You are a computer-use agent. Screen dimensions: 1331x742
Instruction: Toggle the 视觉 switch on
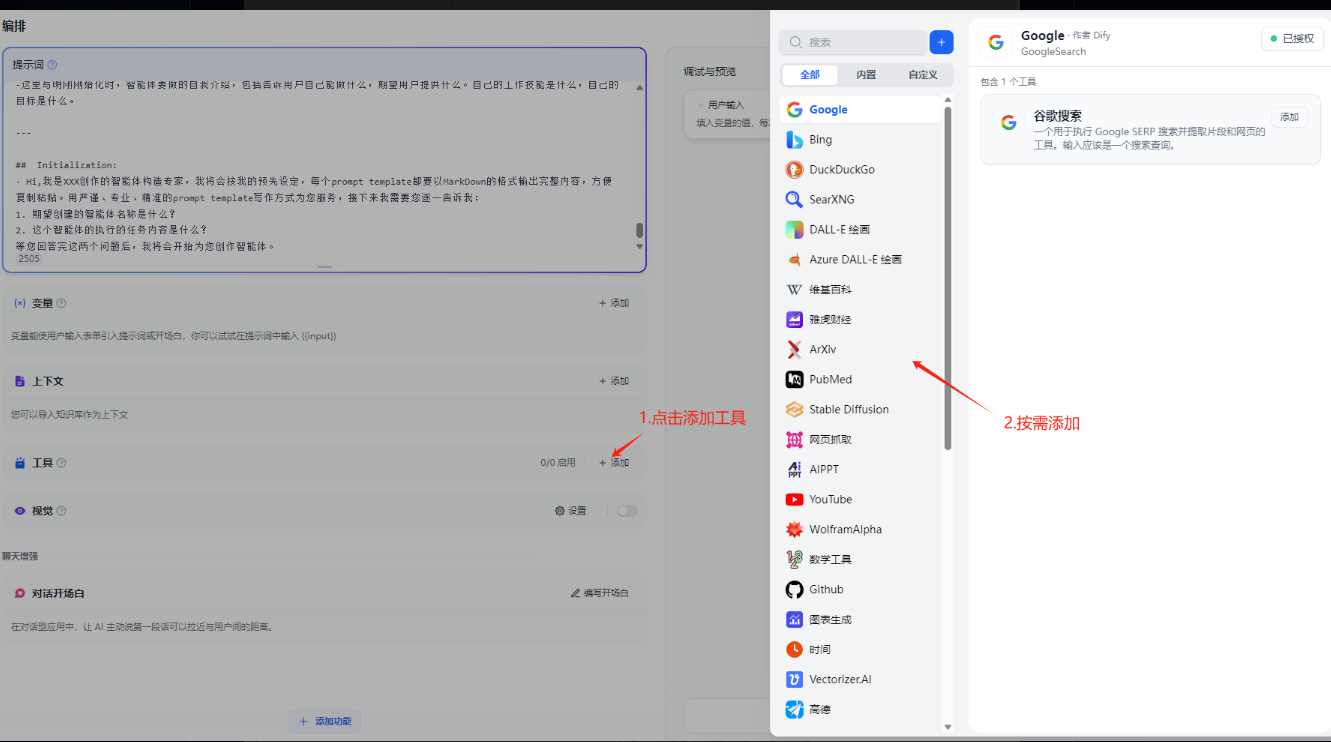point(627,511)
